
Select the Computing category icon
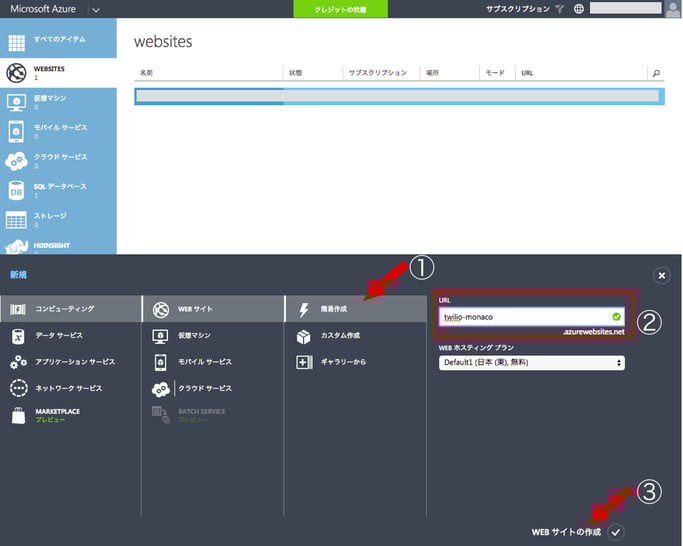click(x=18, y=309)
